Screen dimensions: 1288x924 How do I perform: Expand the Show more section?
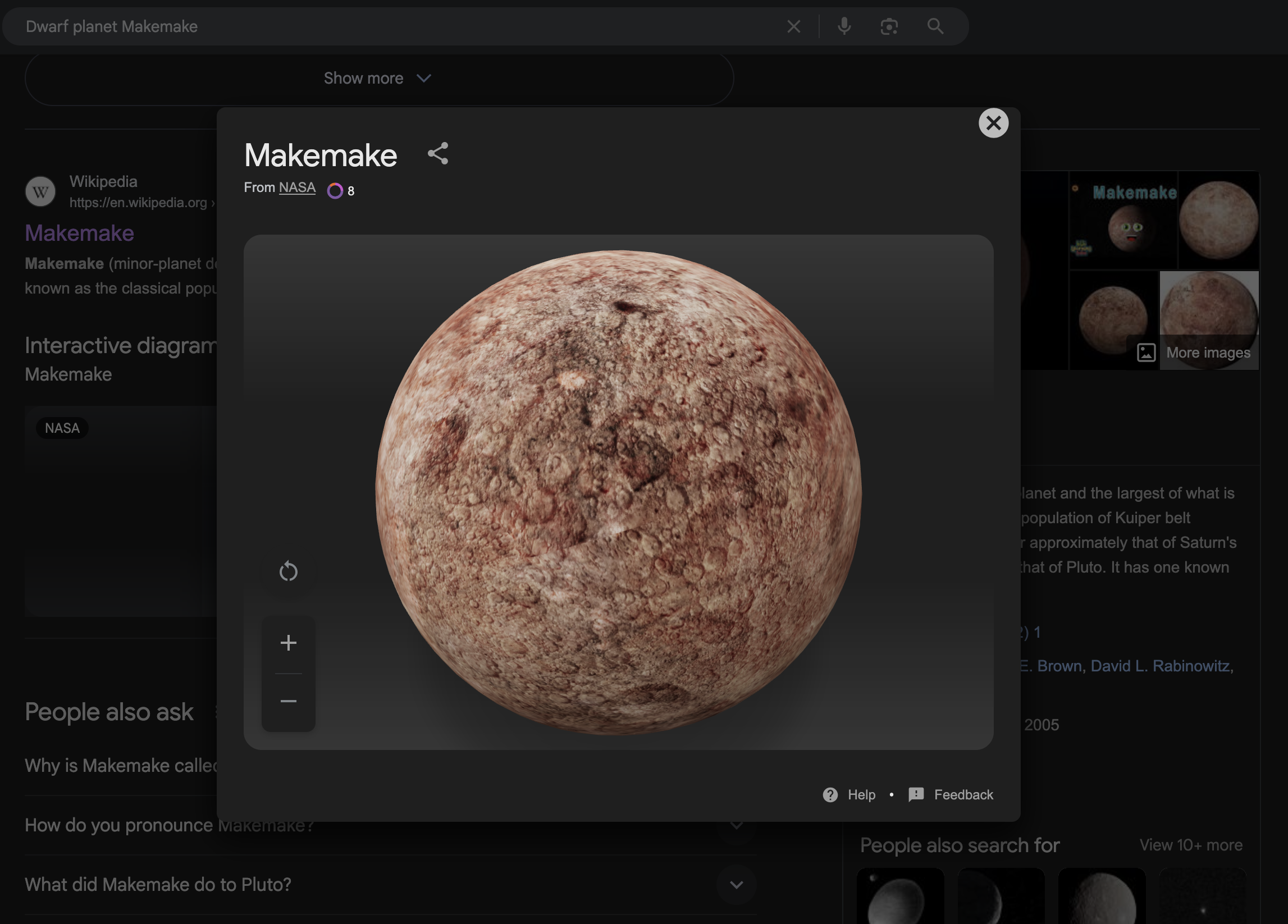[x=378, y=79]
